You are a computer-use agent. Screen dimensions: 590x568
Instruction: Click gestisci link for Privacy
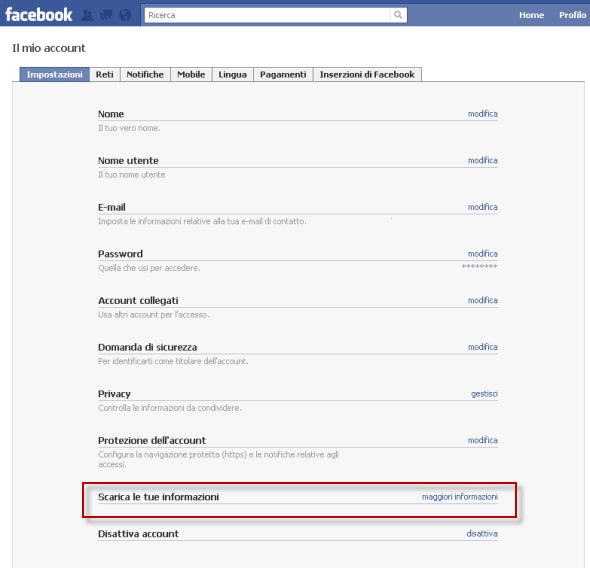tap(484, 393)
